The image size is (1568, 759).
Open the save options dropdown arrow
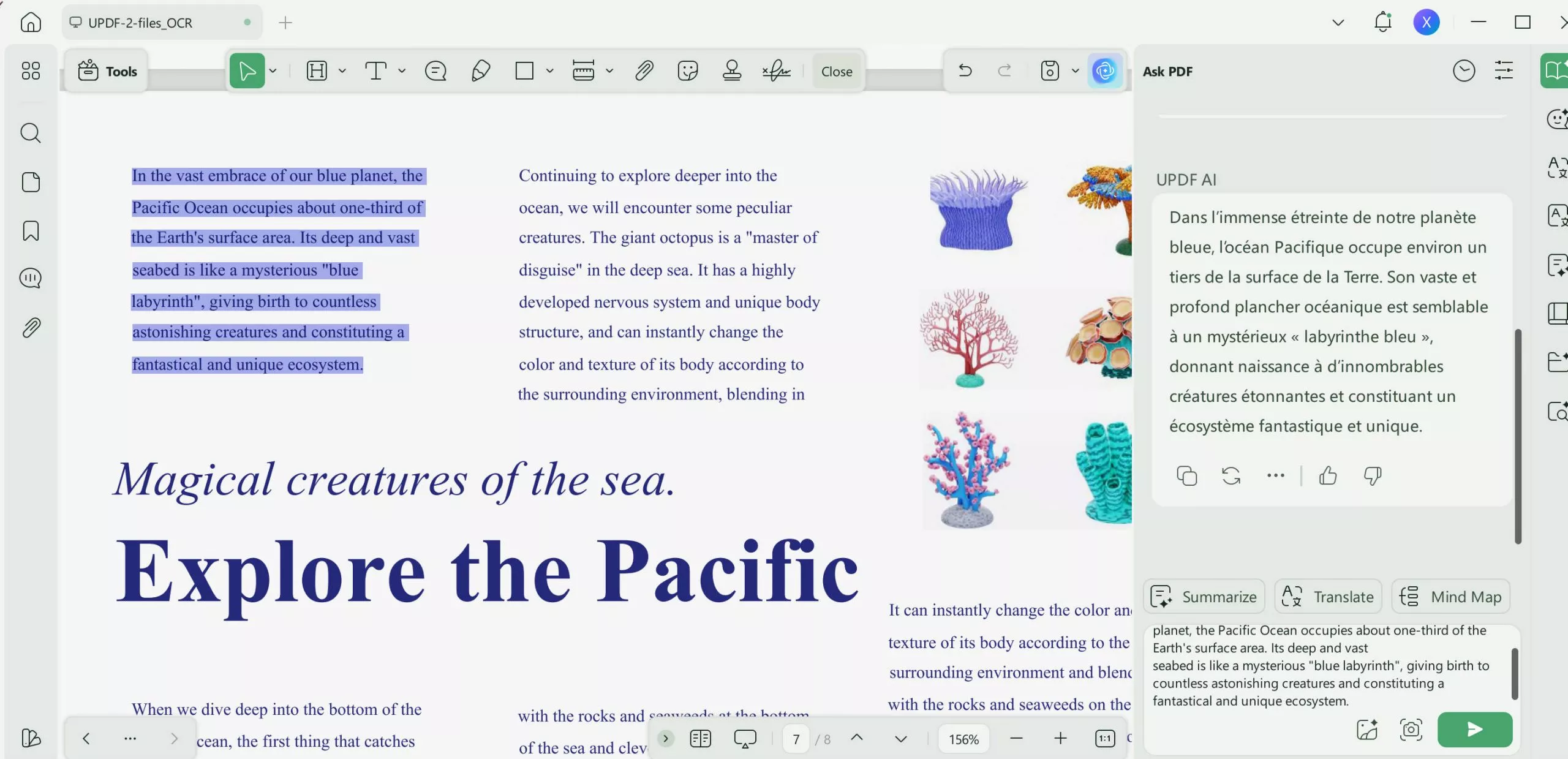coord(1075,71)
